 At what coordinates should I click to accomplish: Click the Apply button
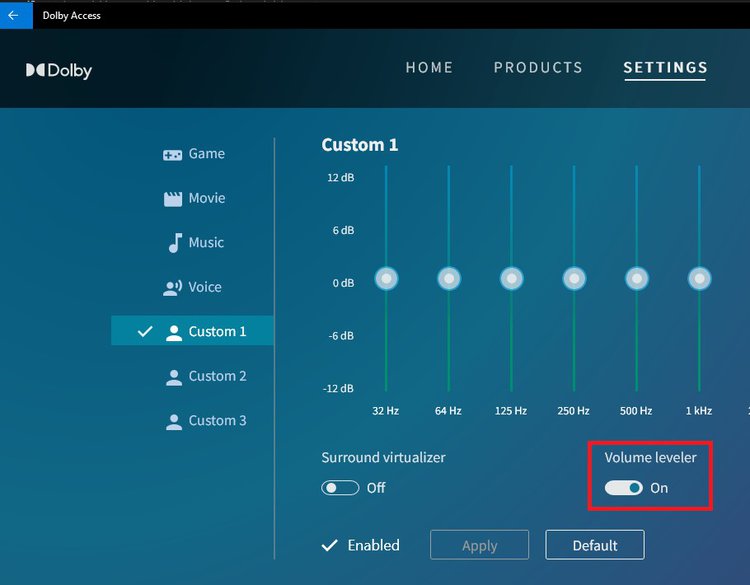pyautogui.click(x=479, y=545)
